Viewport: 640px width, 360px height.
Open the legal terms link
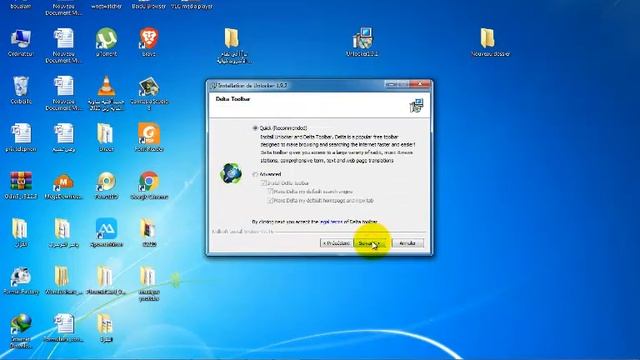(x=331, y=222)
